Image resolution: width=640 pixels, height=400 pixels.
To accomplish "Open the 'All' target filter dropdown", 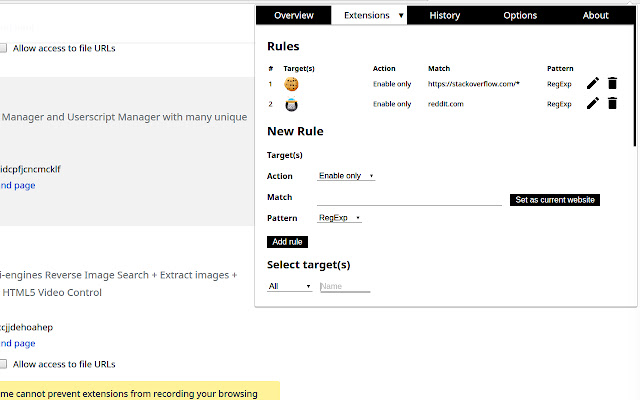I will click(x=290, y=286).
